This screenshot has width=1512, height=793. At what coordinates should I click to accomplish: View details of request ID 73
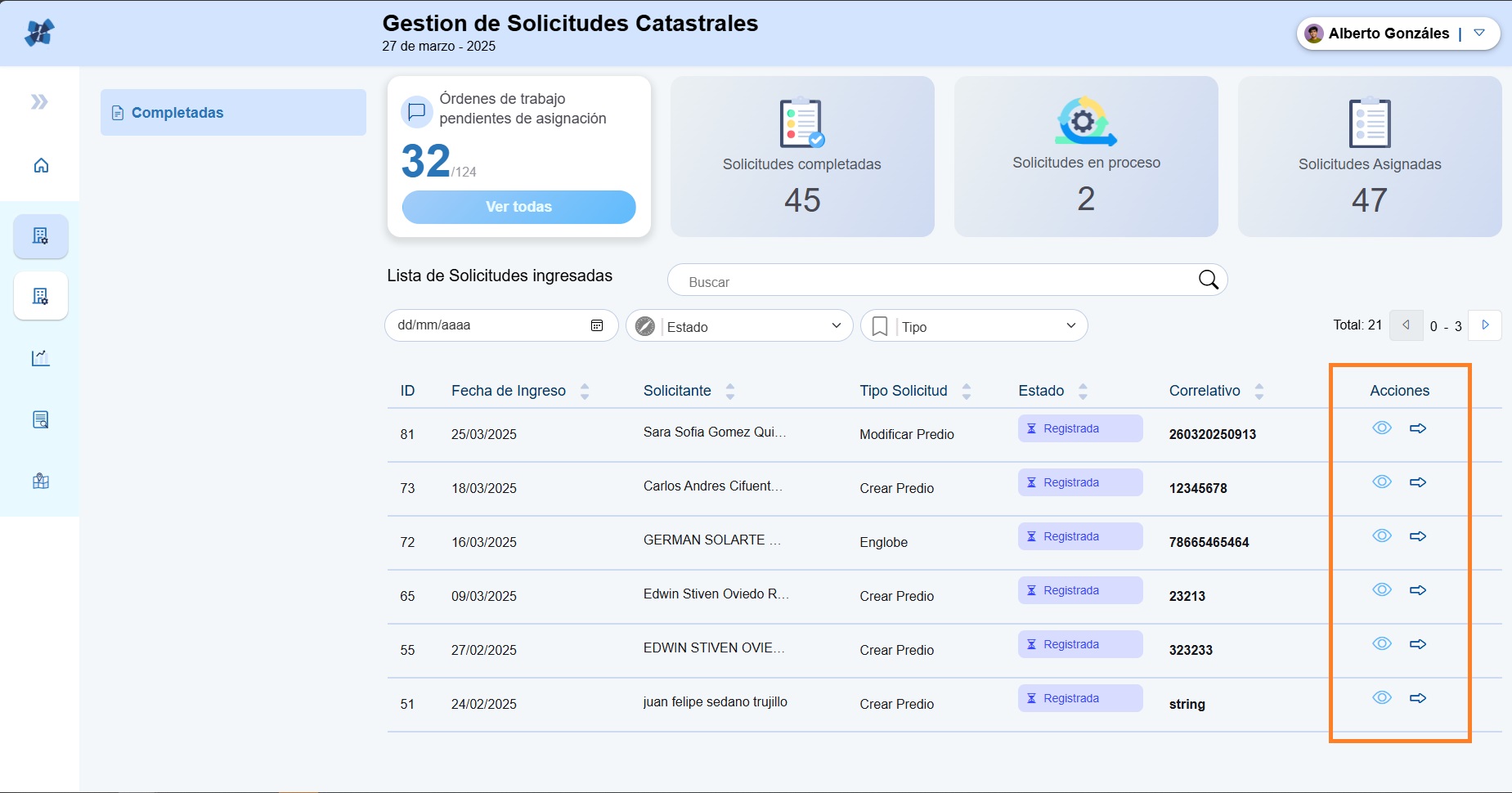coord(1382,482)
